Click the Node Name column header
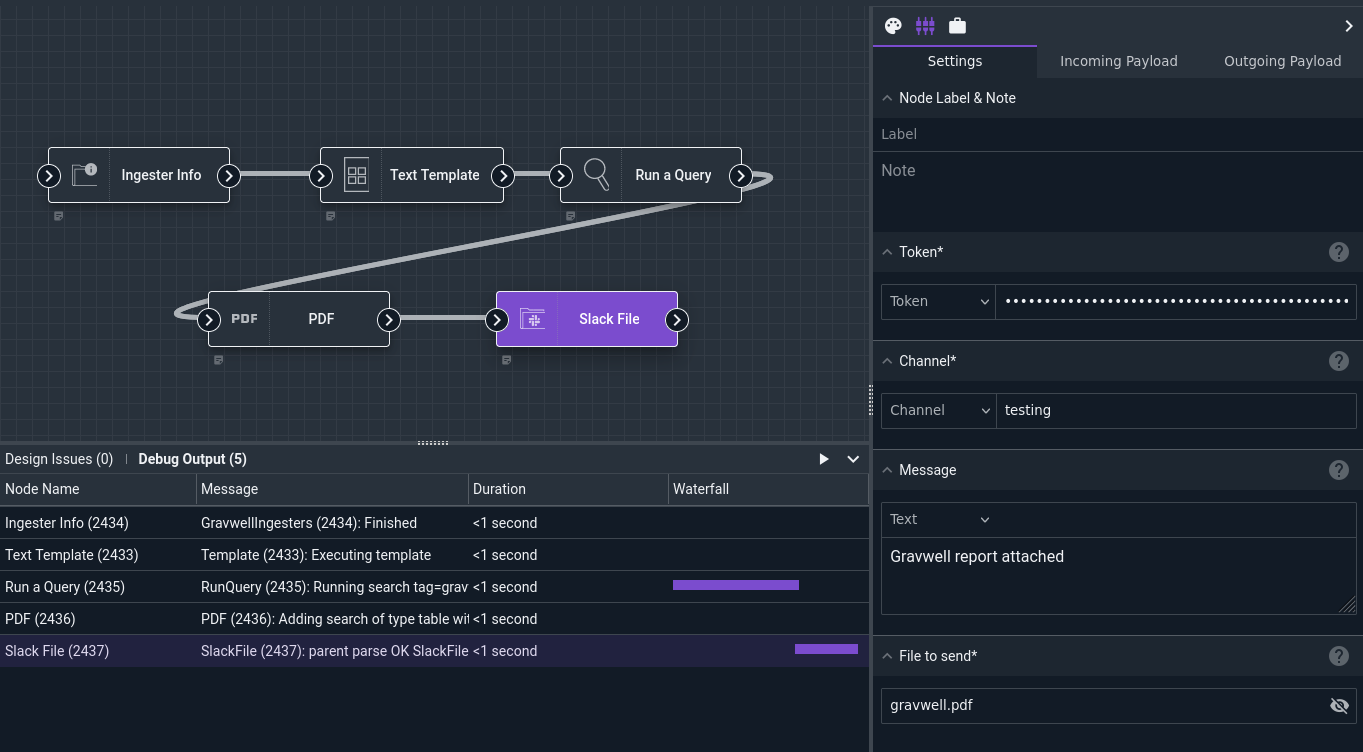This screenshot has height=752, width=1363. pyautogui.click(x=98, y=489)
